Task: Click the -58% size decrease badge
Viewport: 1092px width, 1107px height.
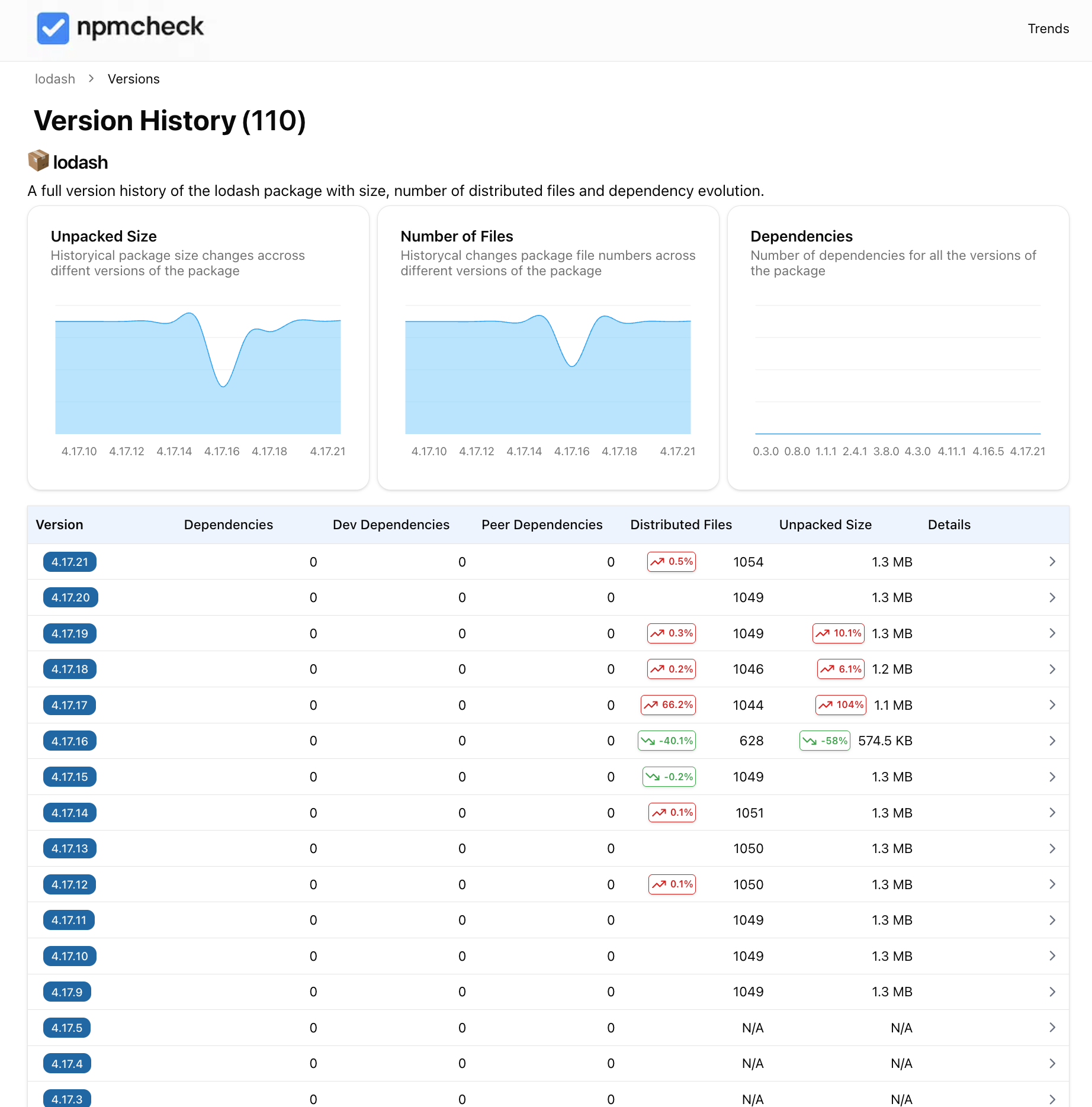Action: (825, 741)
